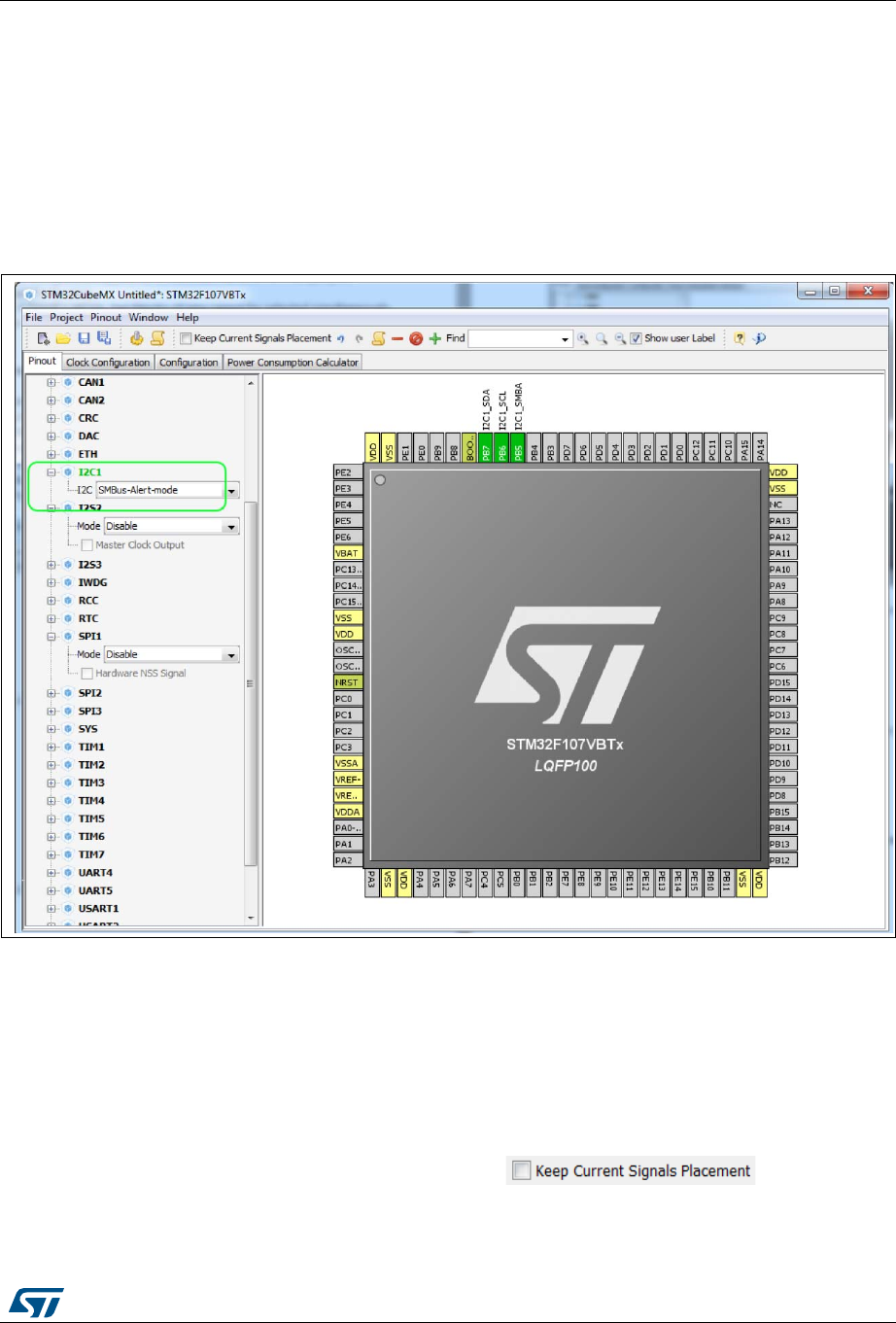Viewport: 896px width, 1323px height.
Task: Expand the SYS tree node
Action: pos(52,729)
